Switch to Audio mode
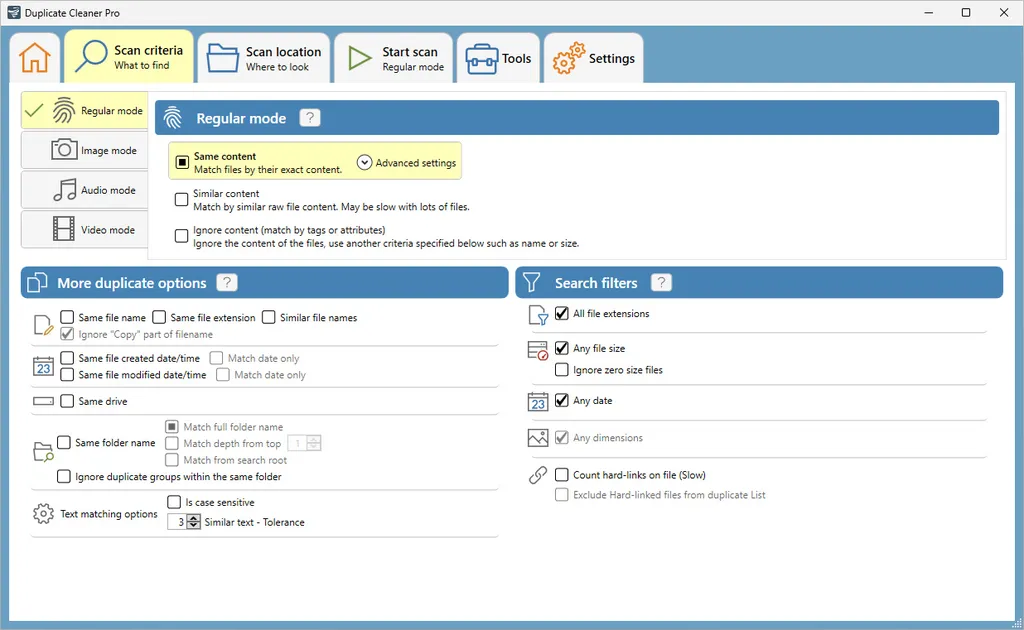Image resolution: width=1024 pixels, height=630 pixels. (85, 190)
